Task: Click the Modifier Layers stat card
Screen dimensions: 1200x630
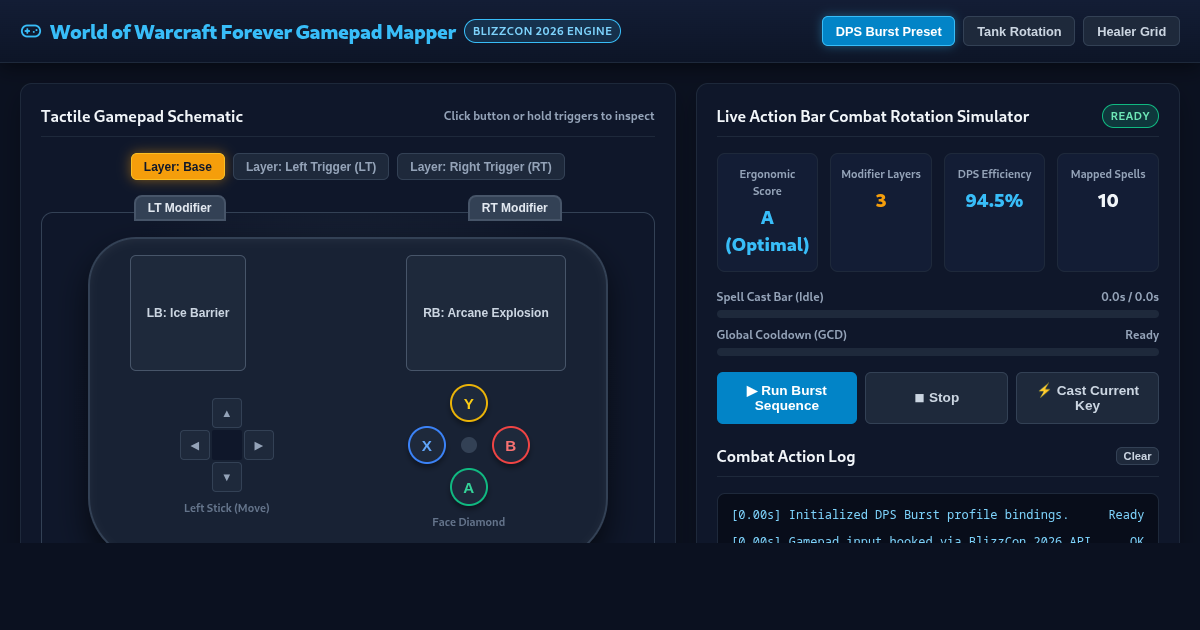Action: 881,212
